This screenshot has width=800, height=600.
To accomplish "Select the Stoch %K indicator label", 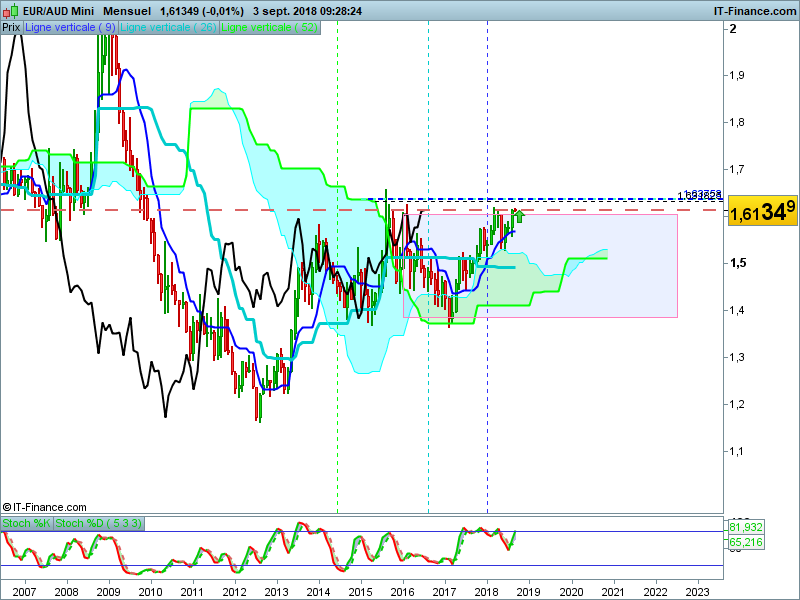I will point(27,523).
